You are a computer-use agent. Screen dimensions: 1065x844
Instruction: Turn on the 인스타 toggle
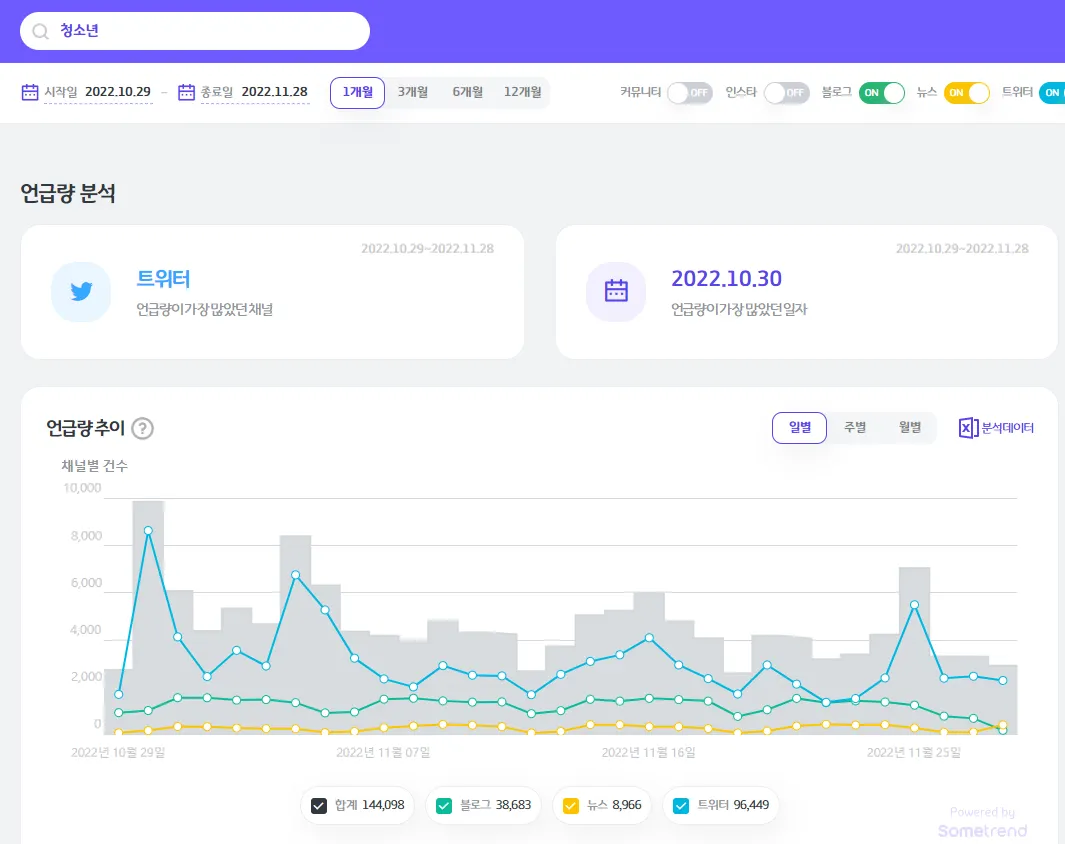(x=786, y=93)
